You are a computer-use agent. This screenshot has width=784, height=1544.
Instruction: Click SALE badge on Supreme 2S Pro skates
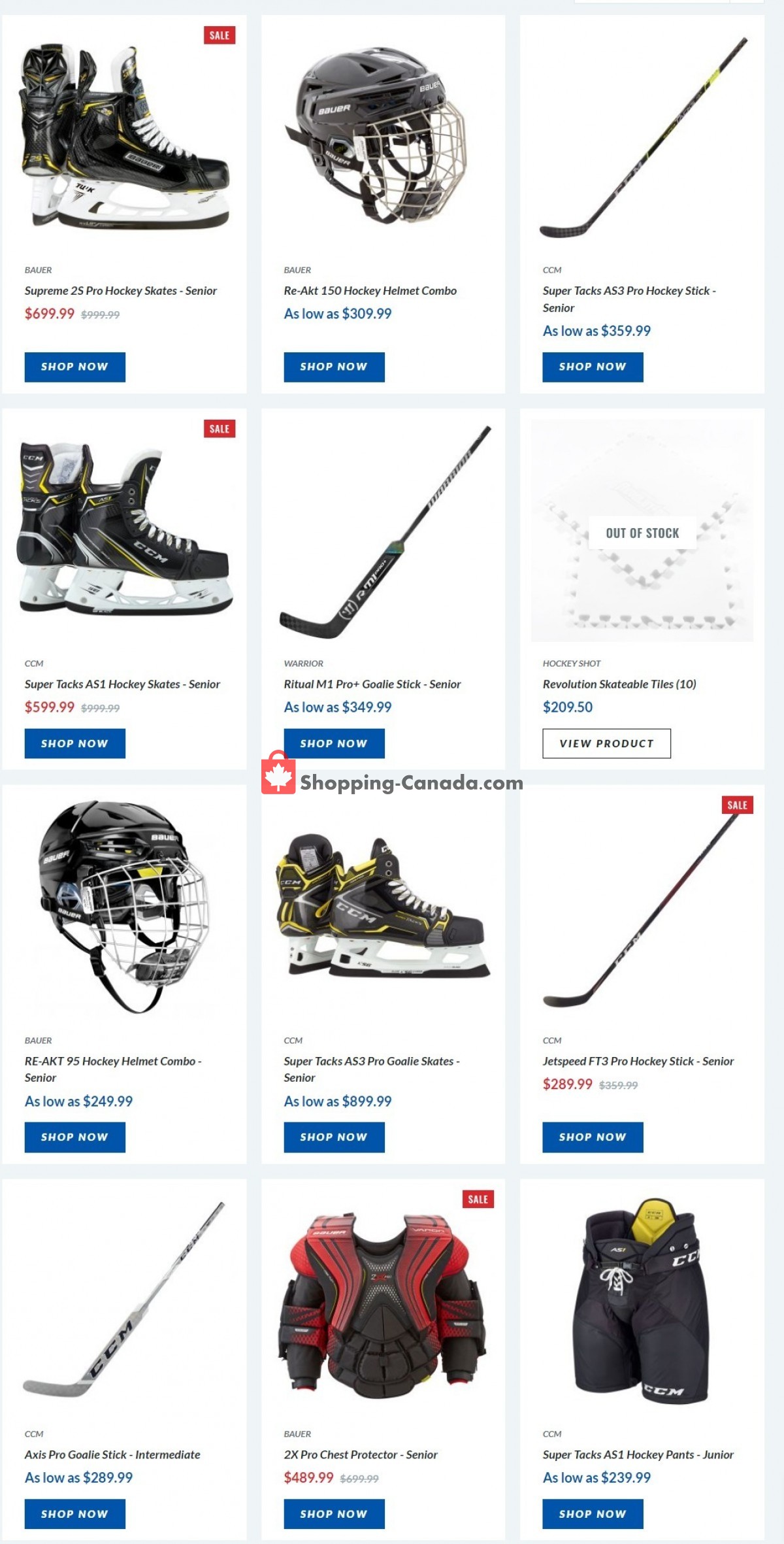(220, 35)
